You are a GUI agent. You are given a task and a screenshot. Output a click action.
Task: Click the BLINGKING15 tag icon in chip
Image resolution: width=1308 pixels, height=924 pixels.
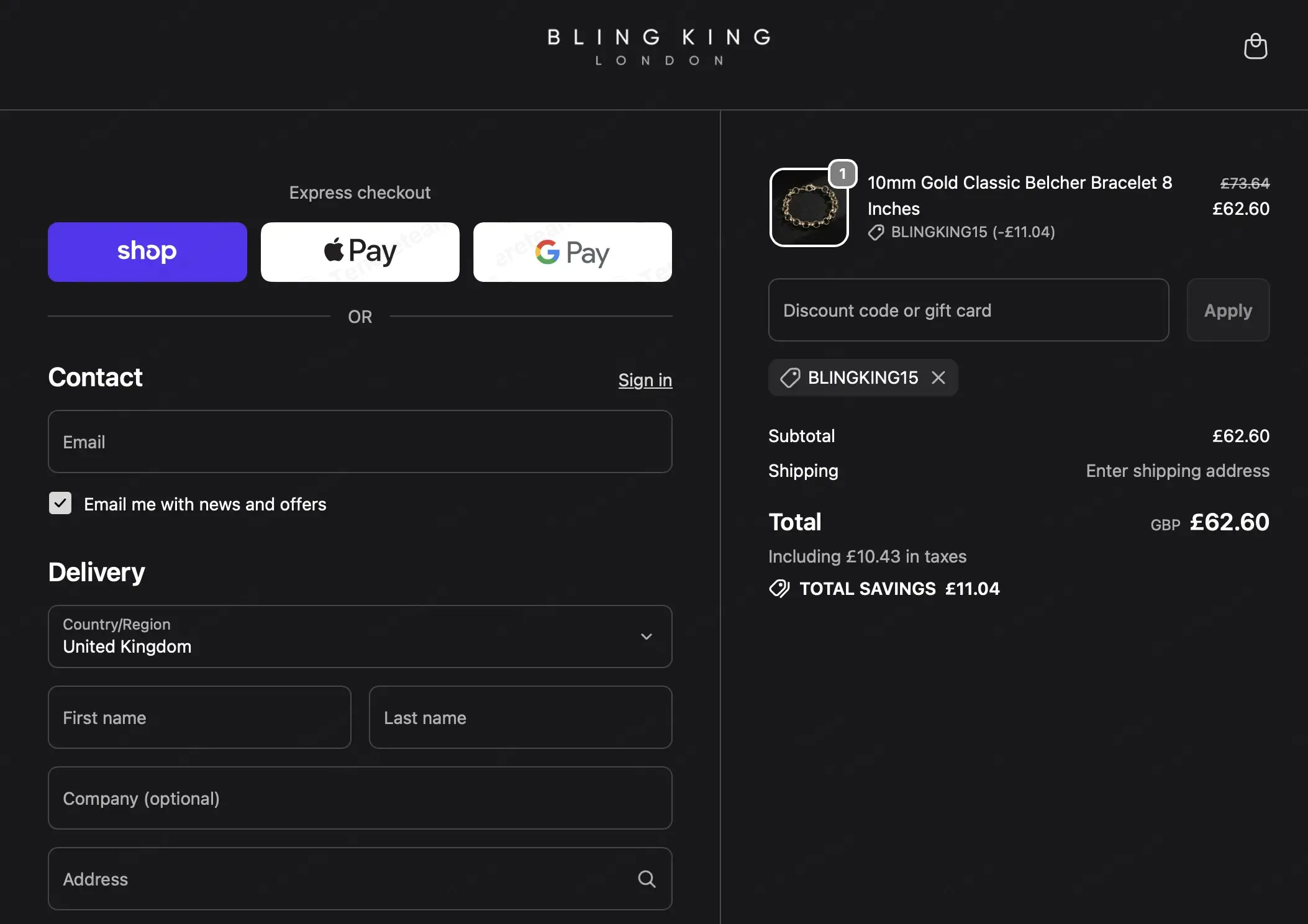coord(790,378)
